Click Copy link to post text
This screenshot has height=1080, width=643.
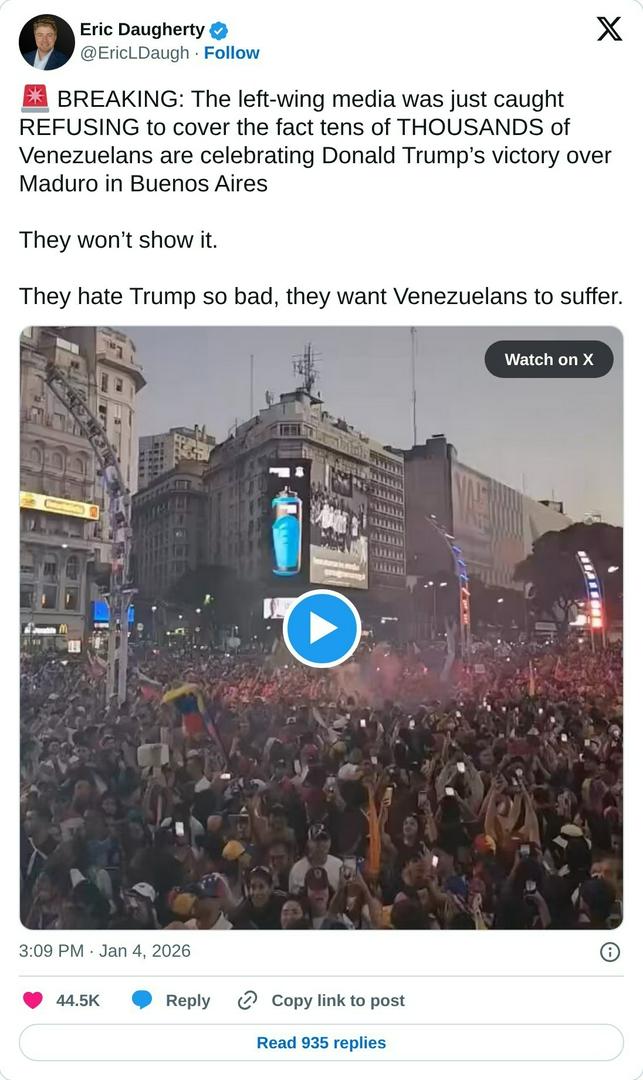click(x=338, y=1001)
